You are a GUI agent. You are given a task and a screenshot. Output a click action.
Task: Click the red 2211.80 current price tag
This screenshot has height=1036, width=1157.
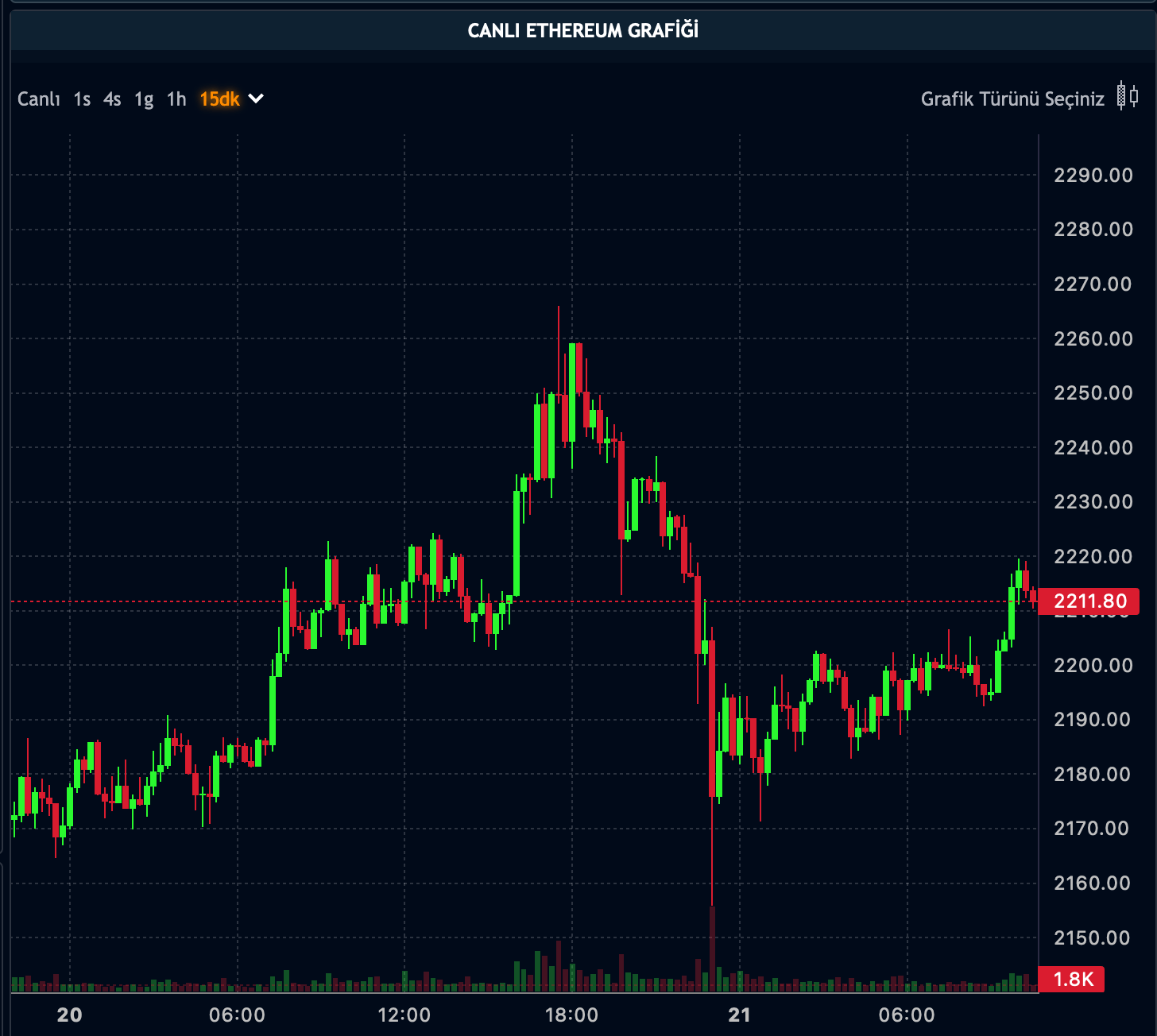[x=1089, y=601]
